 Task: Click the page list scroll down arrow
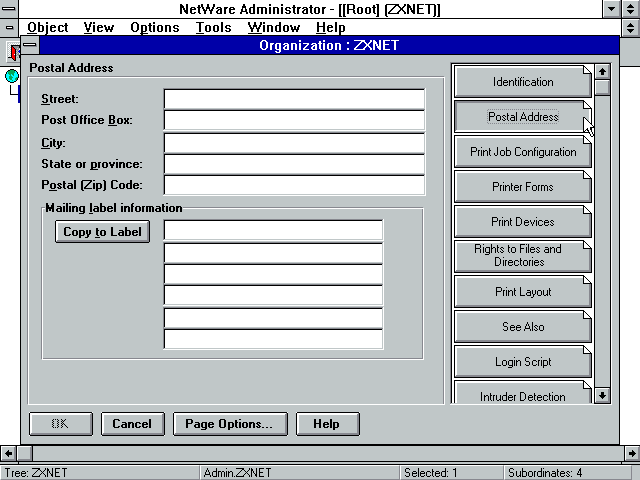602,395
